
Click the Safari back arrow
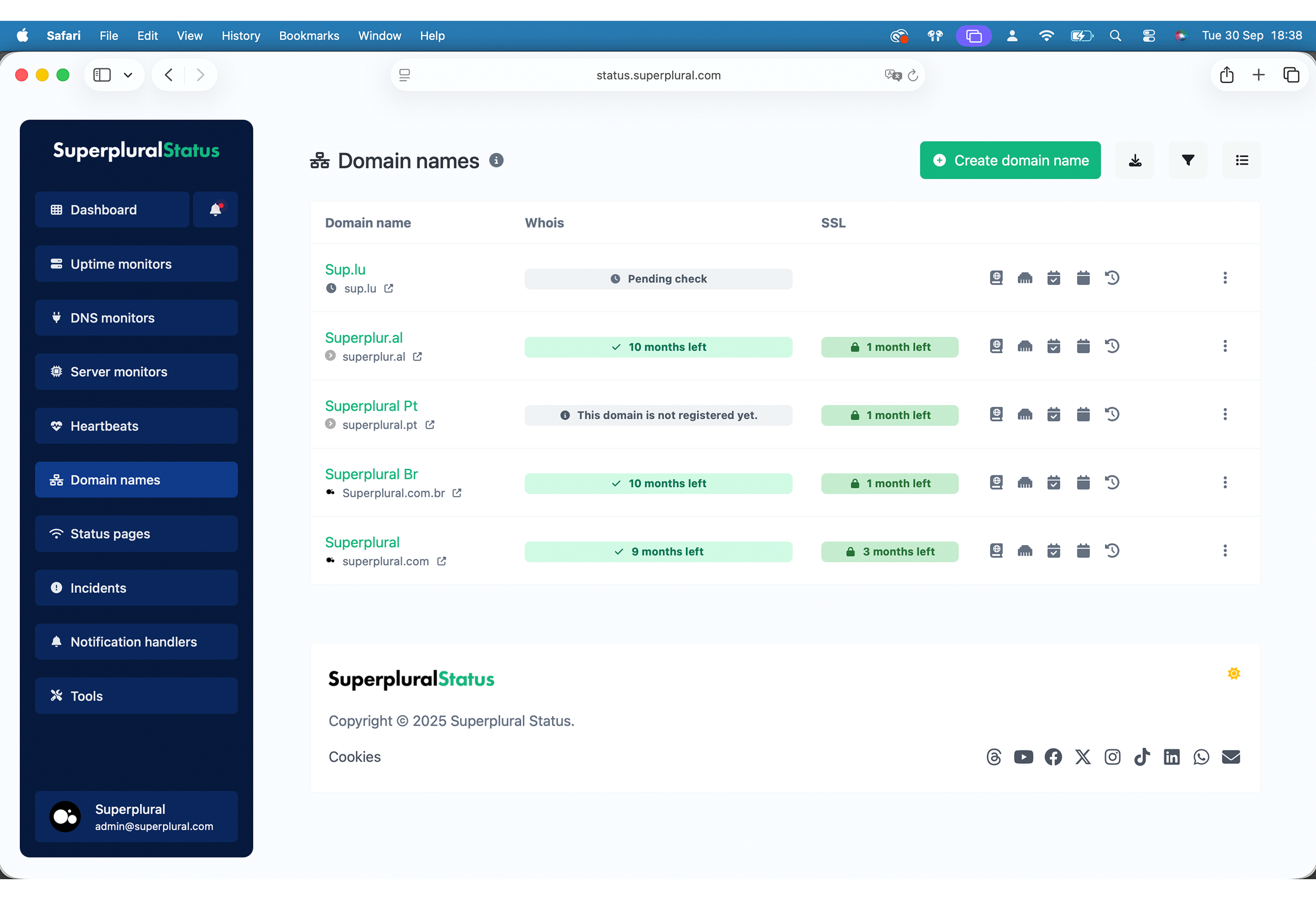click(168, 75)
